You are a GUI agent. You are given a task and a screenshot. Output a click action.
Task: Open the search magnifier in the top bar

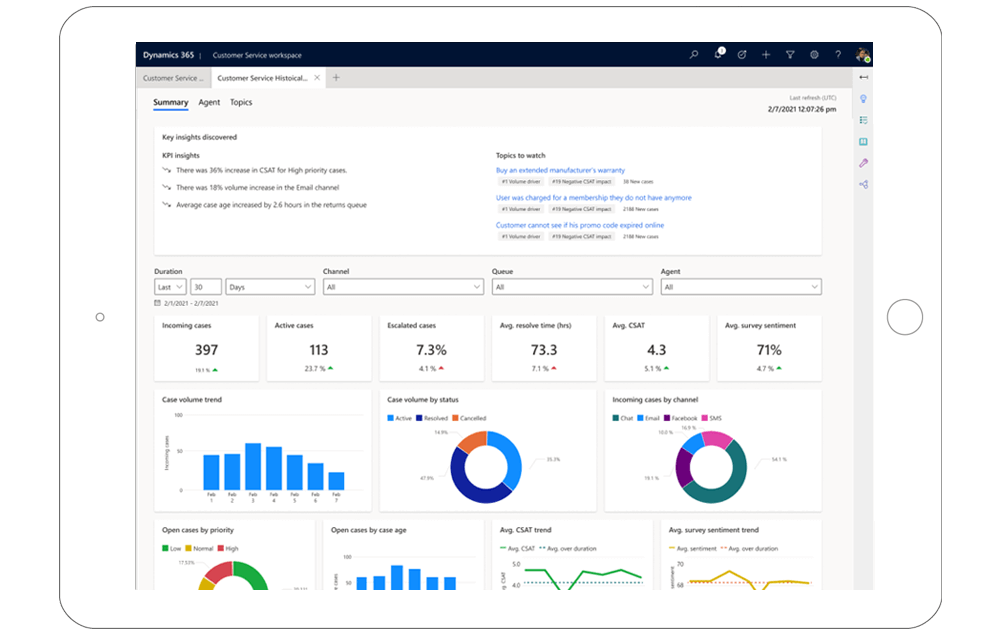(x=694, y=55)
